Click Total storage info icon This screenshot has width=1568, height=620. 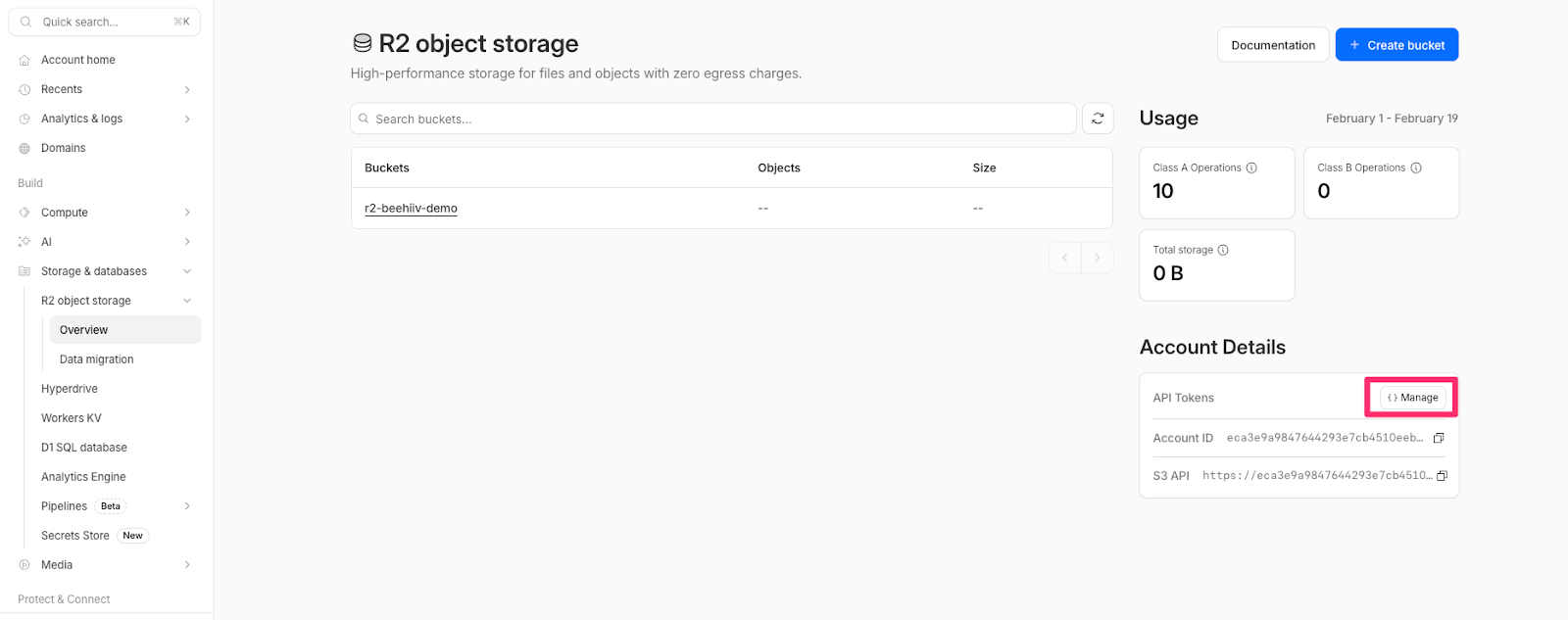(x=1223, y=250)
